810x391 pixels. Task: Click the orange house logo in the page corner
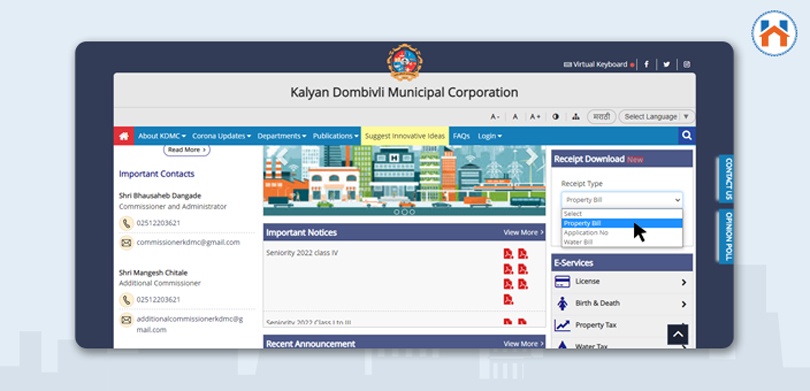coord(774,33)
